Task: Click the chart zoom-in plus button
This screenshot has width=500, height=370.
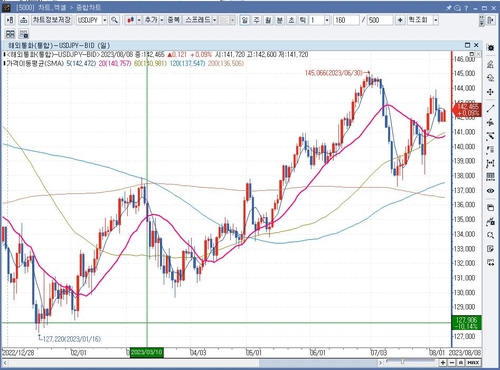Action: pos(443,362)
